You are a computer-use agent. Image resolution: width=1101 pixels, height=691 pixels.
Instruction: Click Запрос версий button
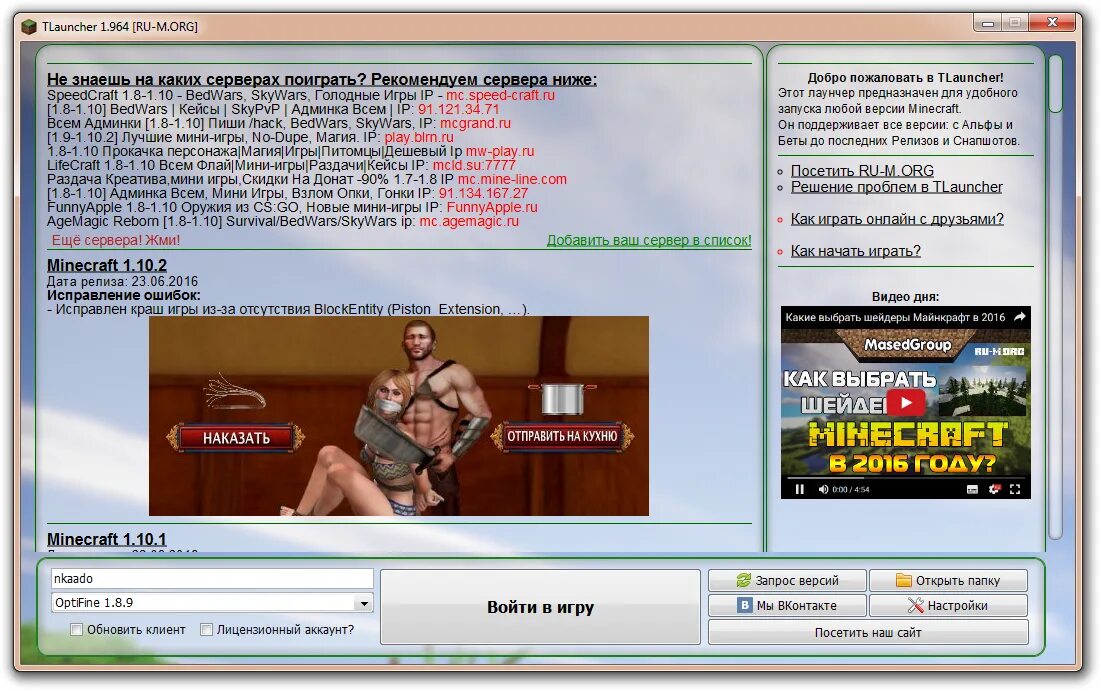pos(787,581)
